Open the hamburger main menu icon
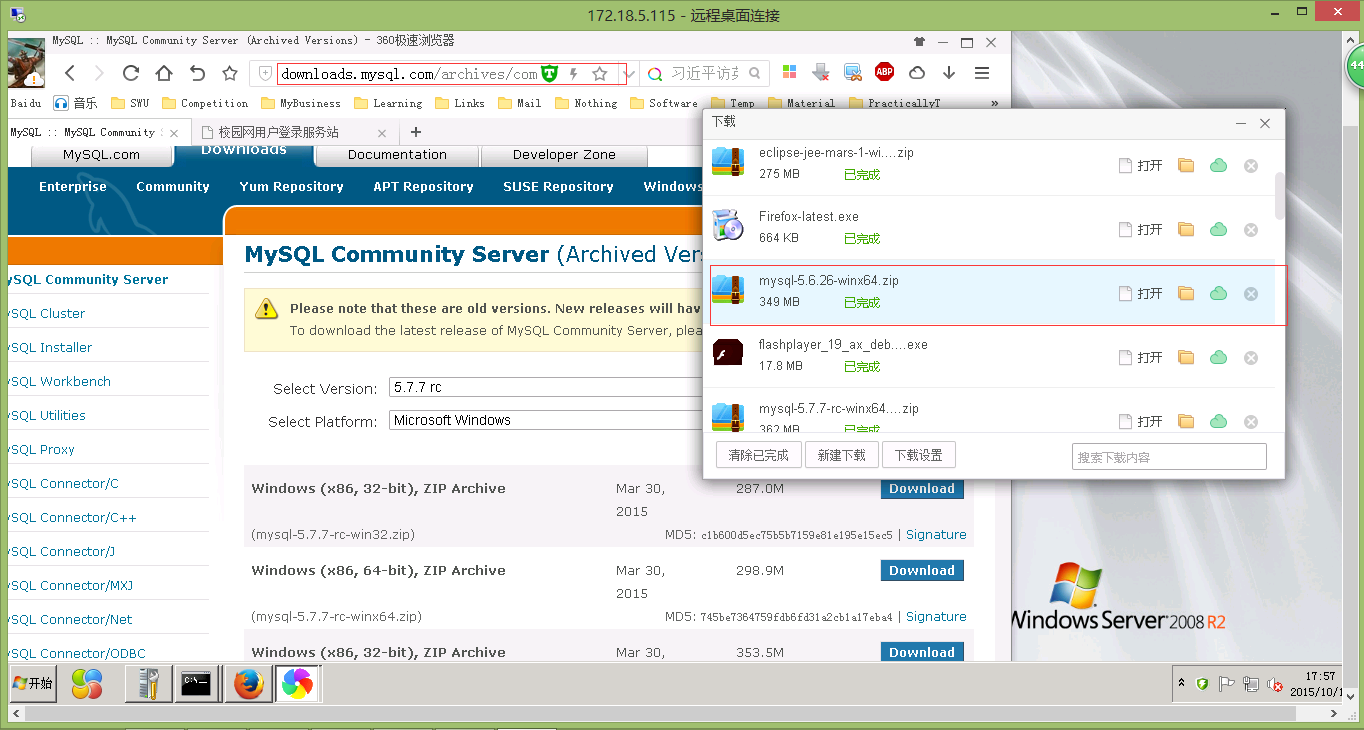The width and height of the screenshot is (1364, 730). [x=982, y=72]
